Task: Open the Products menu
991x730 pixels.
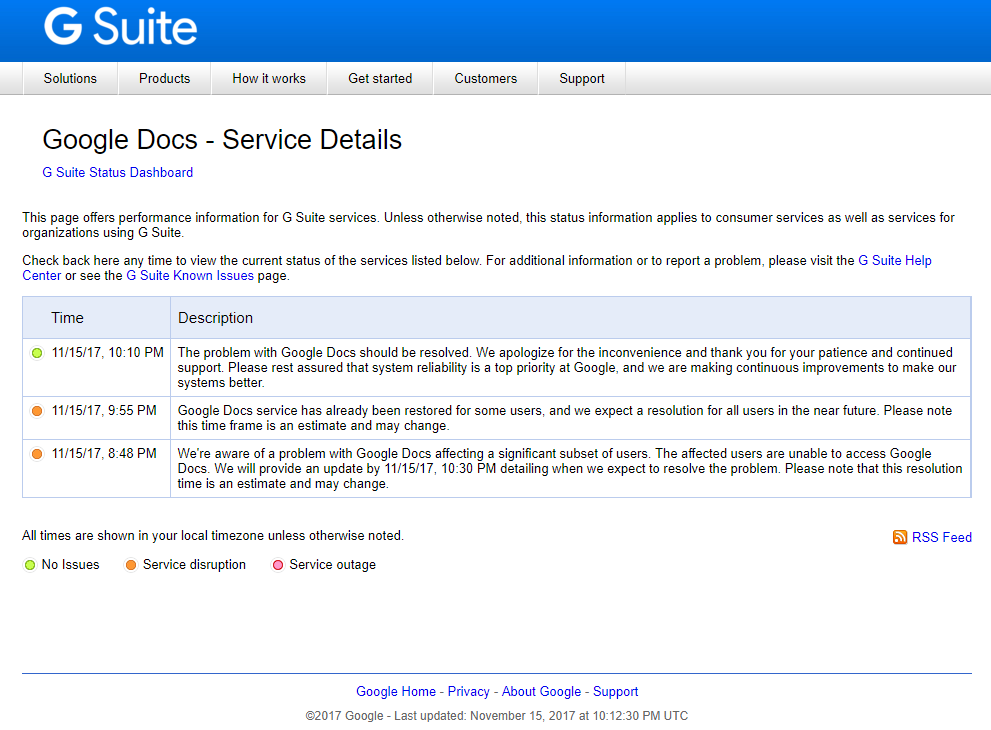Action: pos(164,78)
